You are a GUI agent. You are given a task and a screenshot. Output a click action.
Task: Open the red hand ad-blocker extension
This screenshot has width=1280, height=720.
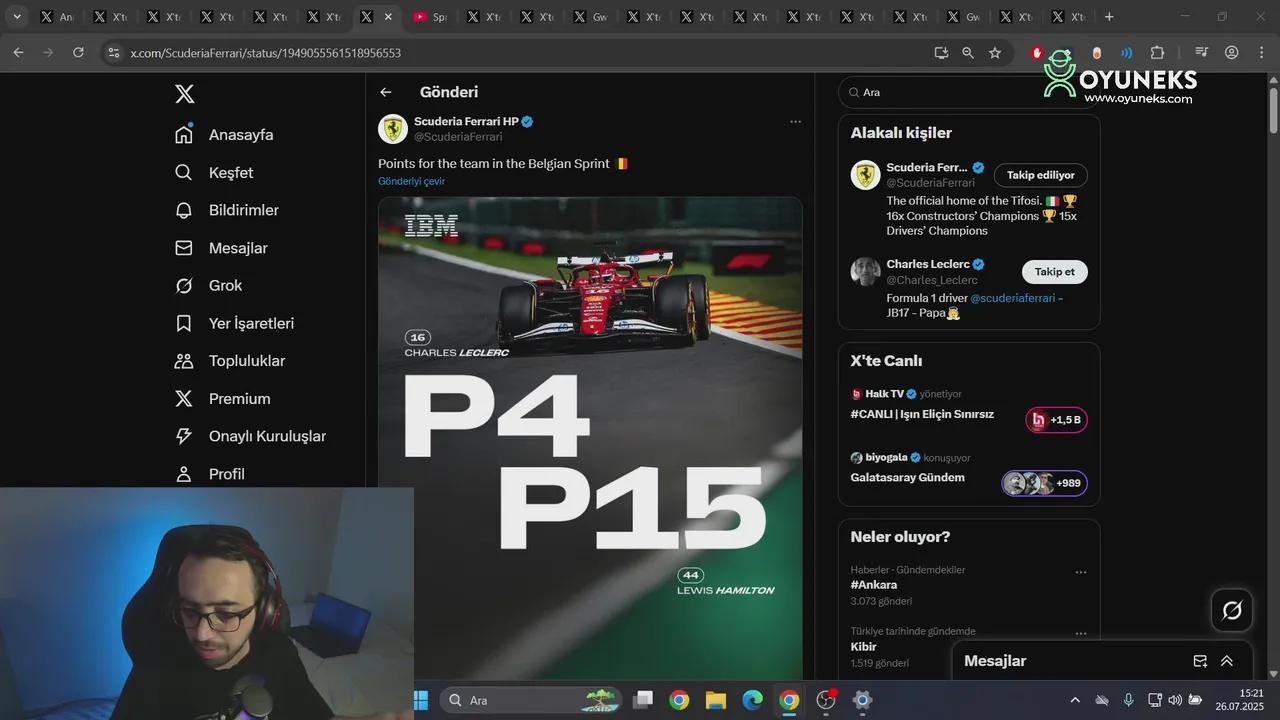tap(1037, 53)
